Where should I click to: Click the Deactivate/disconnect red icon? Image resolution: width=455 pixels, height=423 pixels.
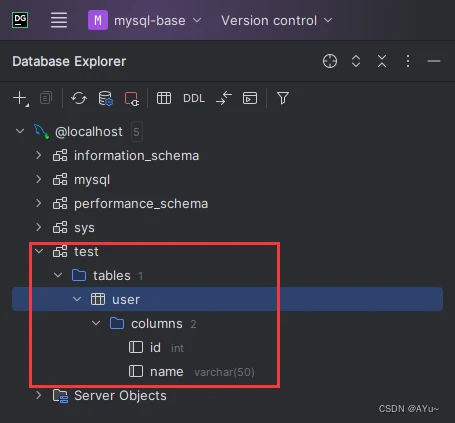(x=132, y=99)
